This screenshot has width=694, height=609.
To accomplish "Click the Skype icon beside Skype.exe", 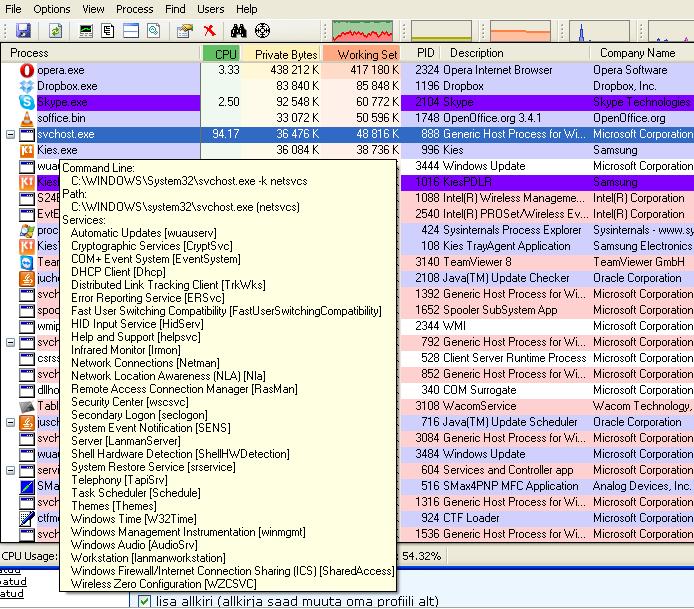I will [x=27, y=102].
